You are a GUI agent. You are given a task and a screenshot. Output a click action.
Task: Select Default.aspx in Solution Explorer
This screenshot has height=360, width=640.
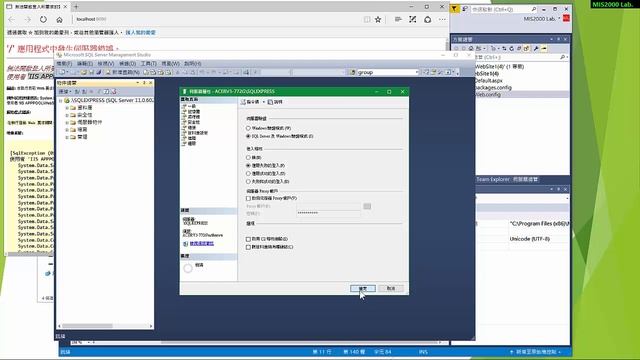[488, 80]
